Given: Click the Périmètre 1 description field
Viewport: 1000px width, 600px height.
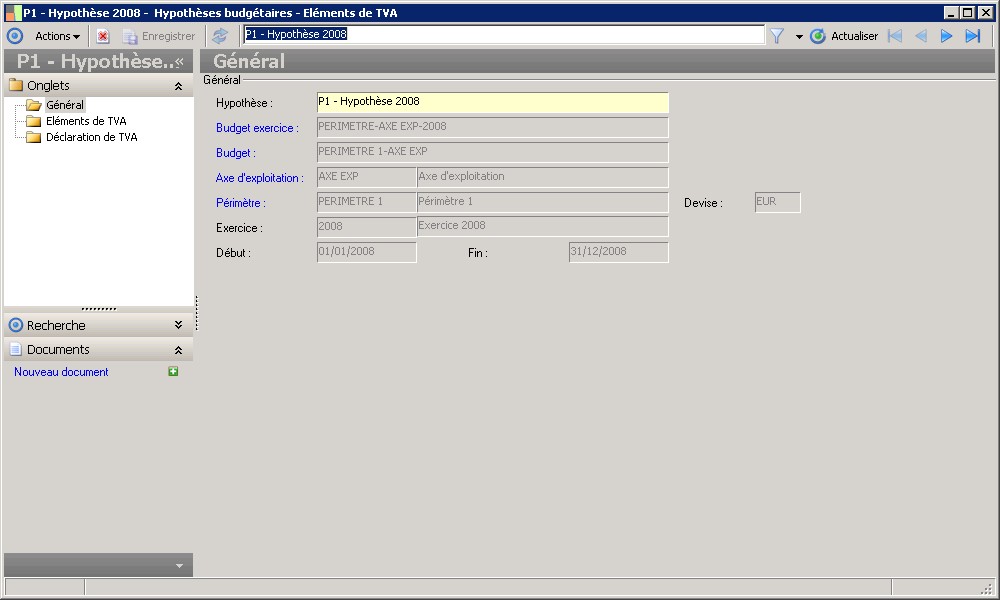Looking at the screenshot, I should [543, 202].
